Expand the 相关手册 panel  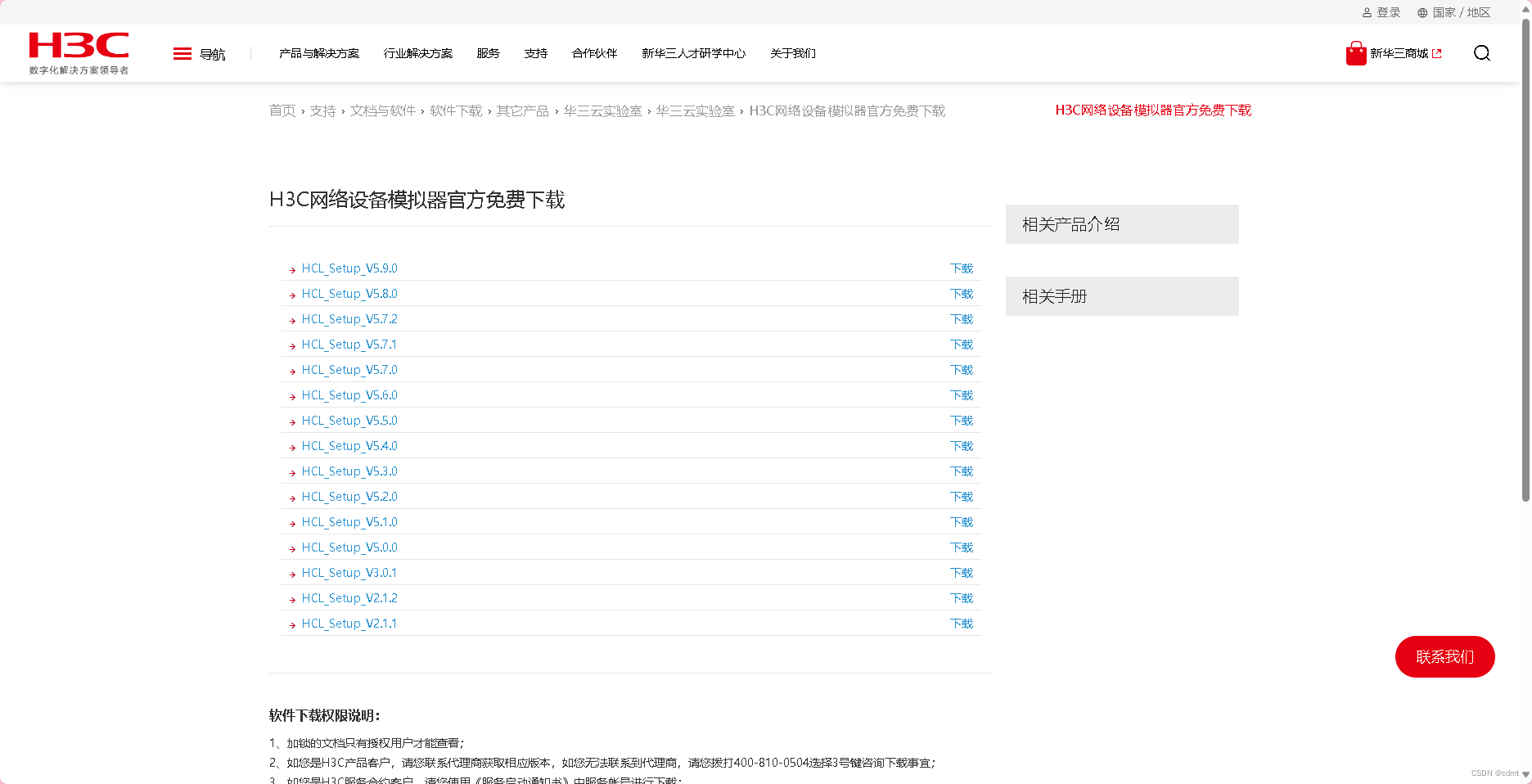point(1121,295)
